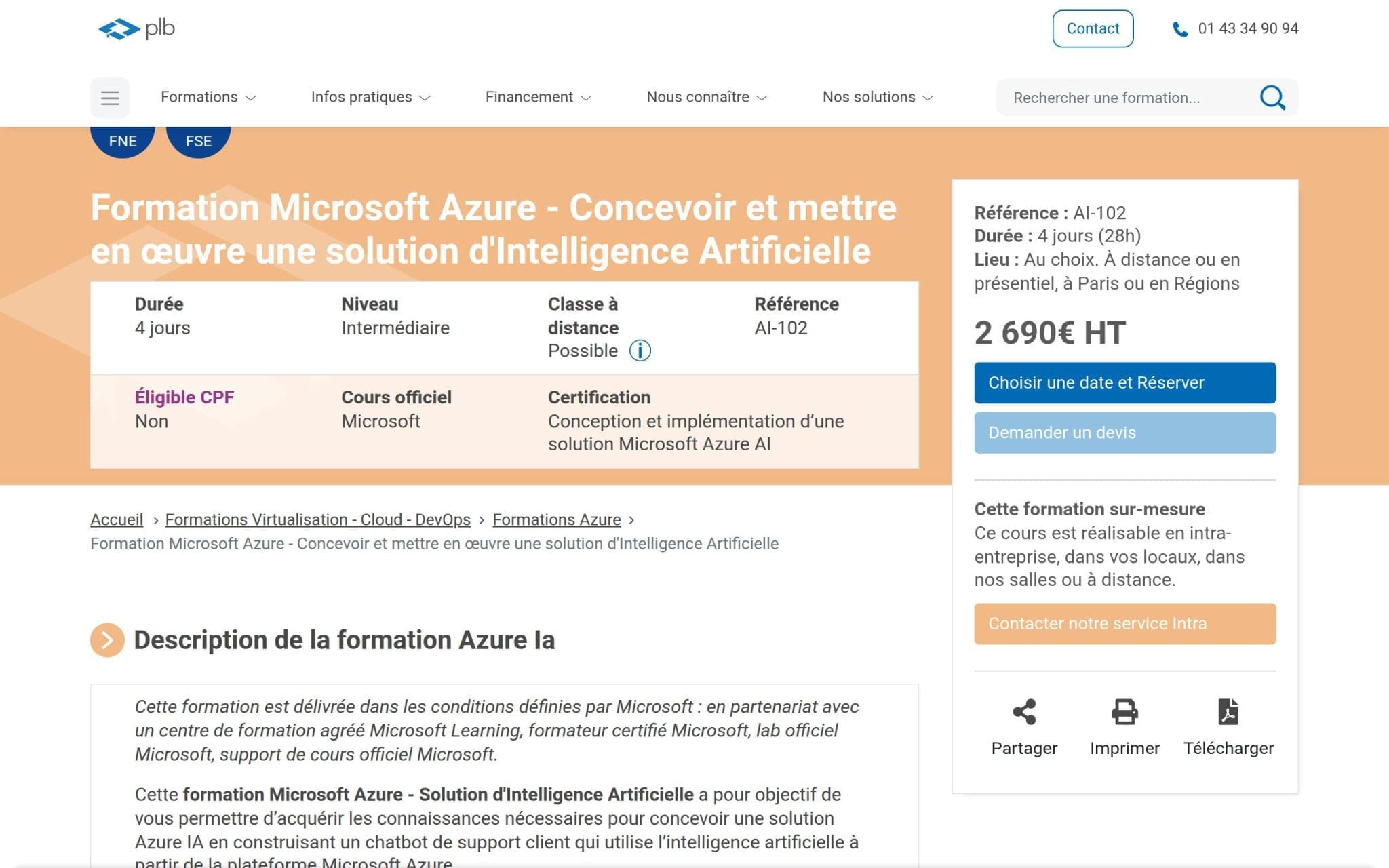This screenshot has width=1389, height=868.
Task: Expand the Nous connaître menu
Action: [x=707, y=97]
